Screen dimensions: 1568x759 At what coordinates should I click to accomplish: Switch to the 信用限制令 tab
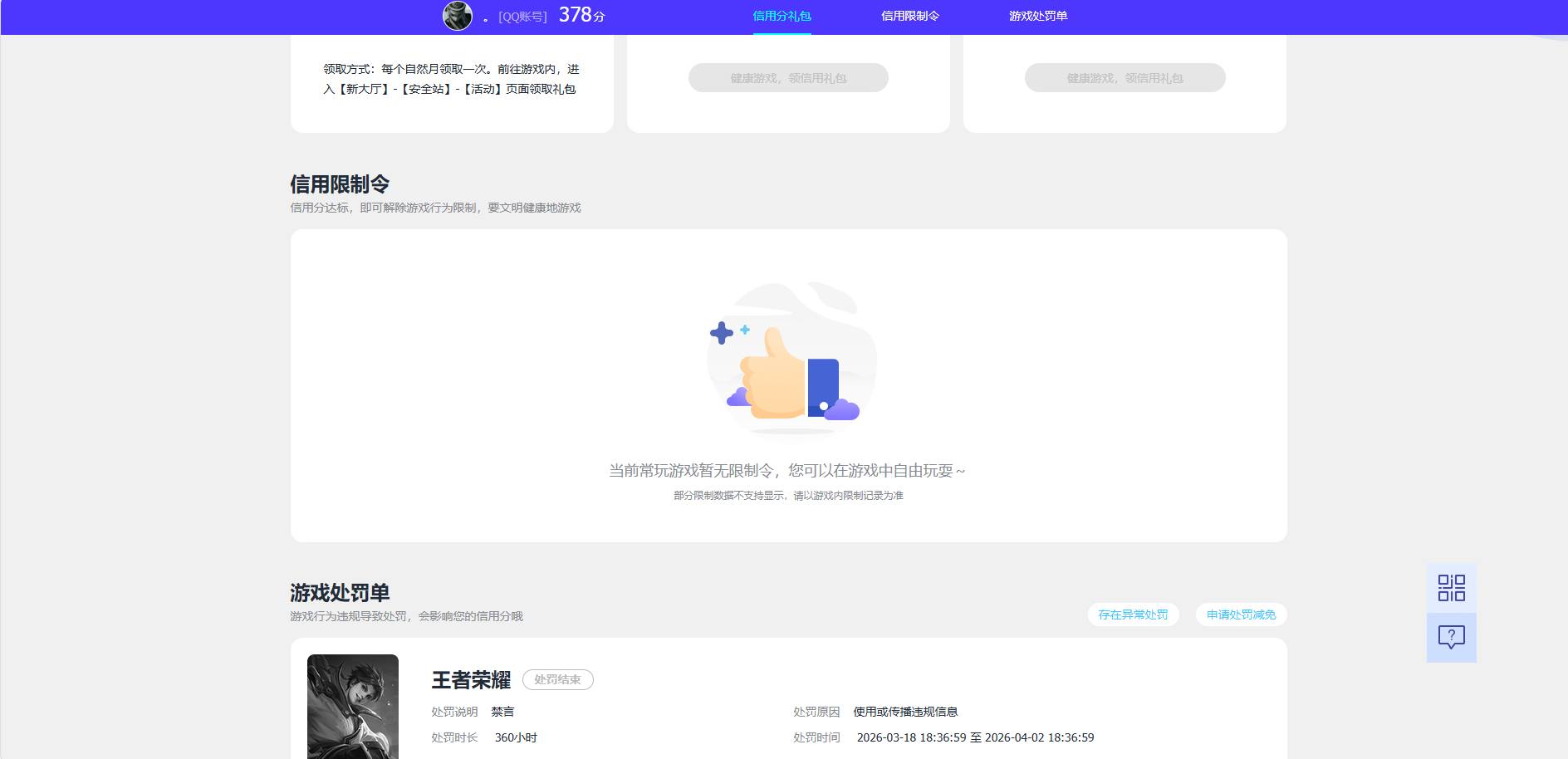click(910, 16)
